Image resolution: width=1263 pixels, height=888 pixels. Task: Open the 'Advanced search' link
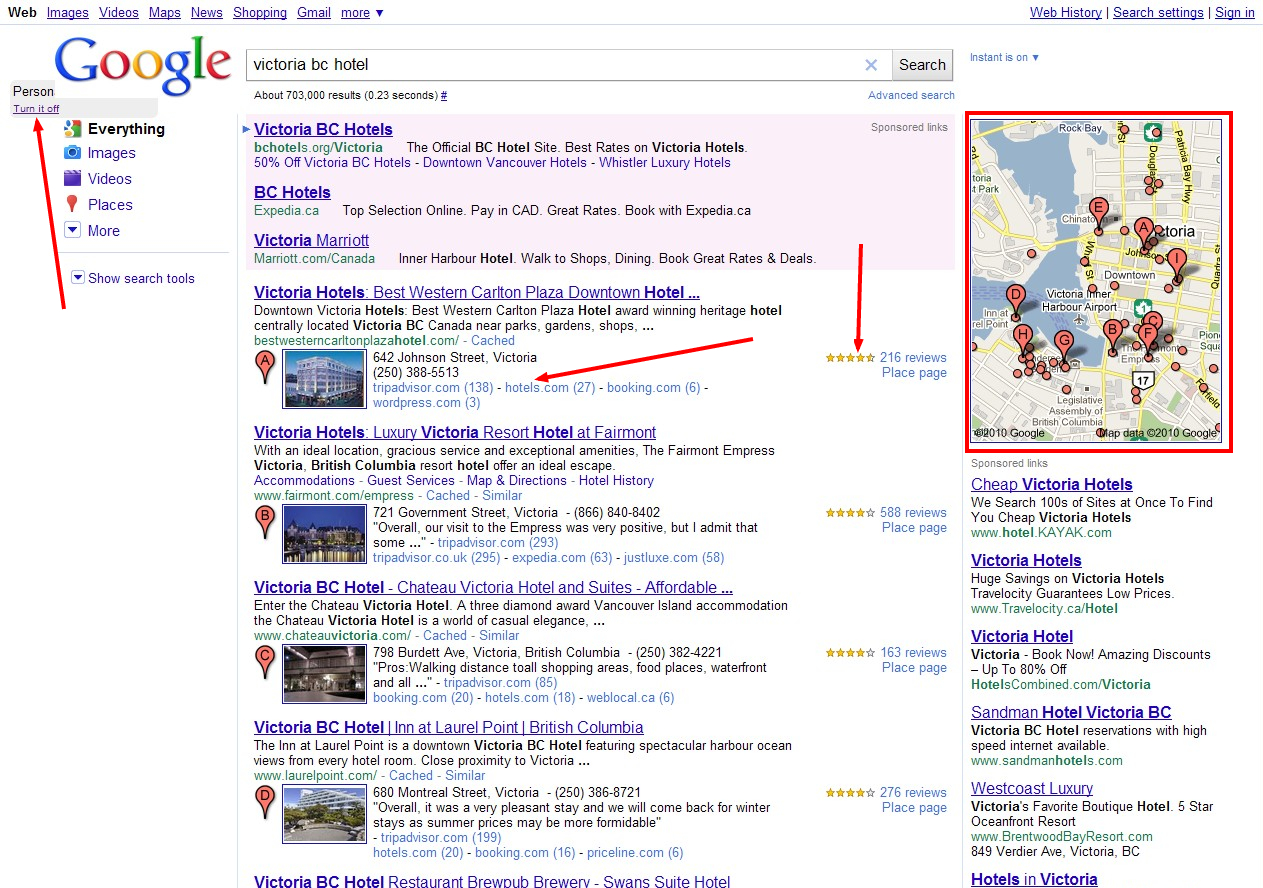[x=911, y=96]
